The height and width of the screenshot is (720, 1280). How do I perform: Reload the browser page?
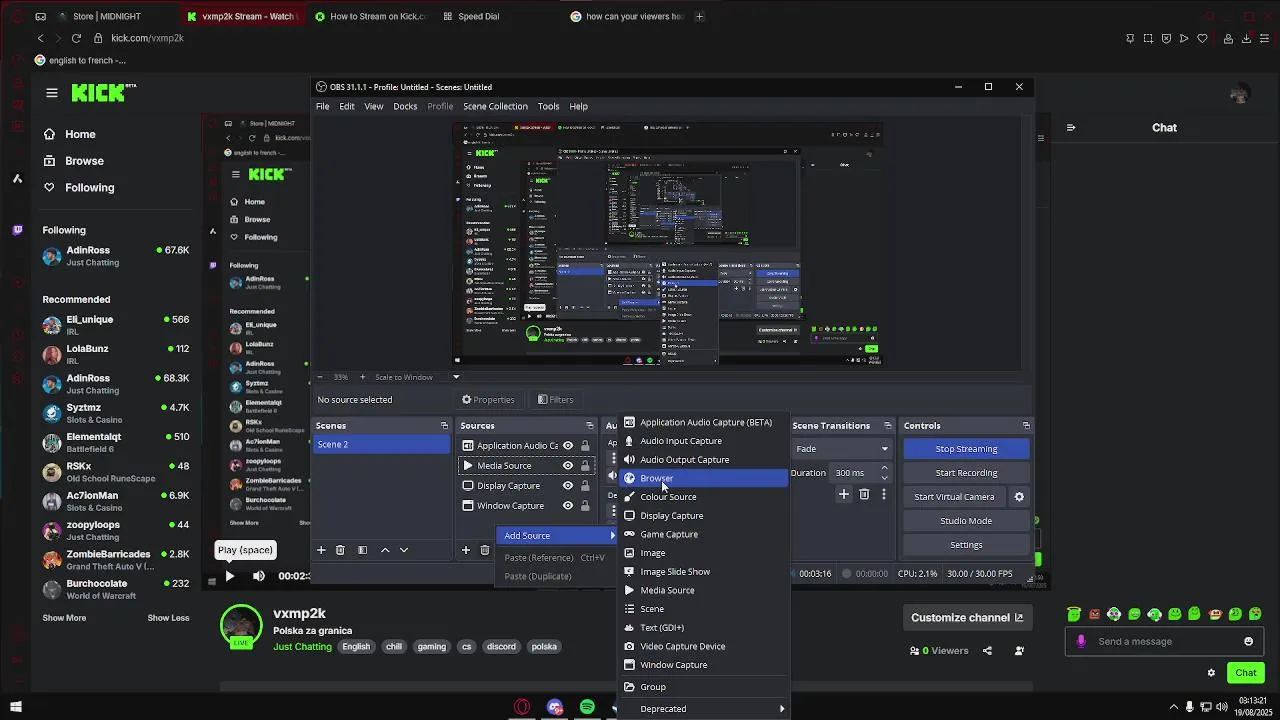pos(76,38)
